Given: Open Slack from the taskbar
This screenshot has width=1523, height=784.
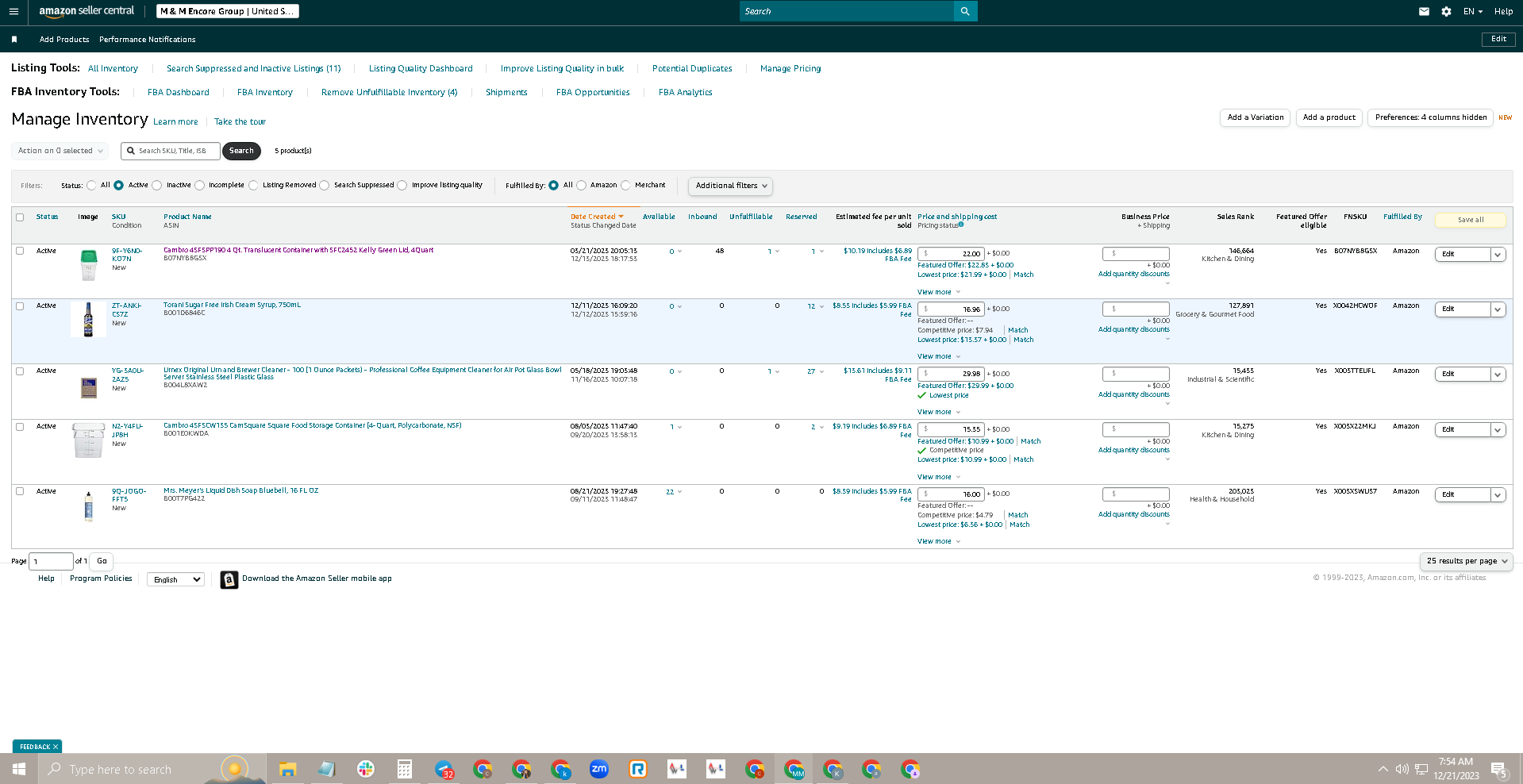Looking at the screenshot, I should [x=366, y=769].
